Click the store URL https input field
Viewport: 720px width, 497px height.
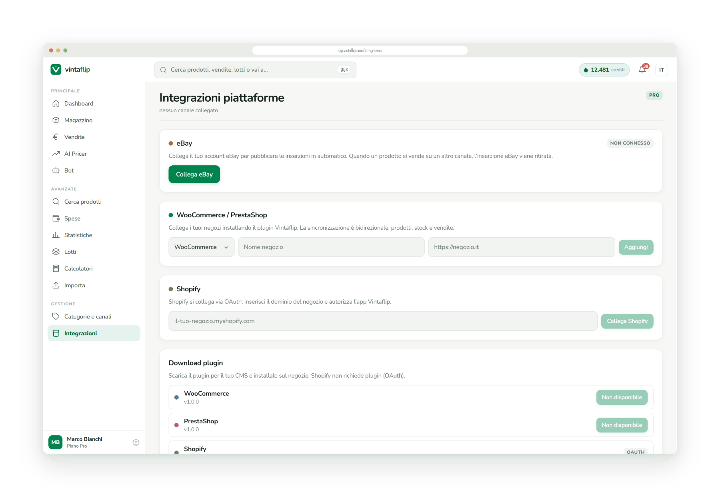(521, 247)
